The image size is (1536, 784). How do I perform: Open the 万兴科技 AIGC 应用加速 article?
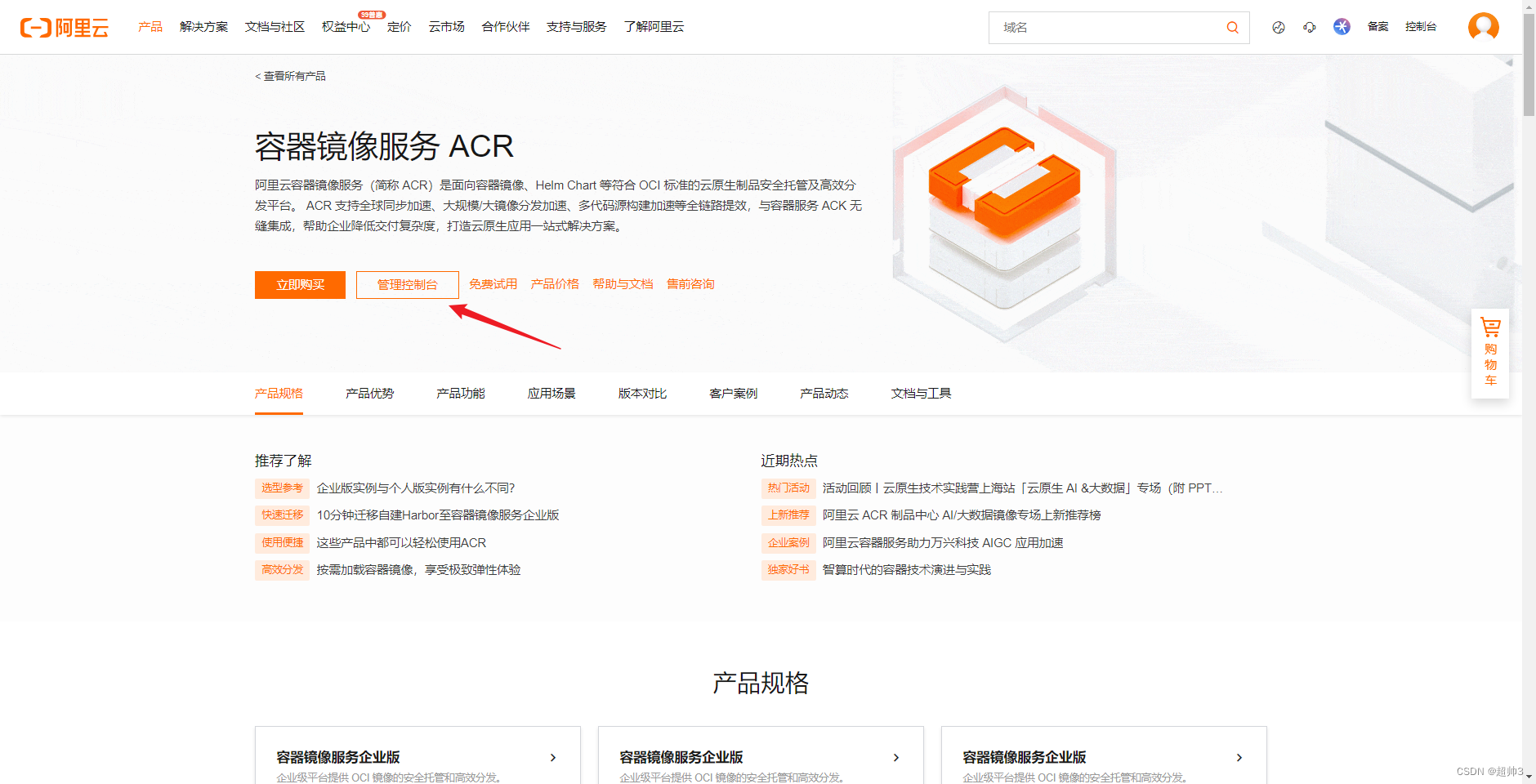point(943,543)
